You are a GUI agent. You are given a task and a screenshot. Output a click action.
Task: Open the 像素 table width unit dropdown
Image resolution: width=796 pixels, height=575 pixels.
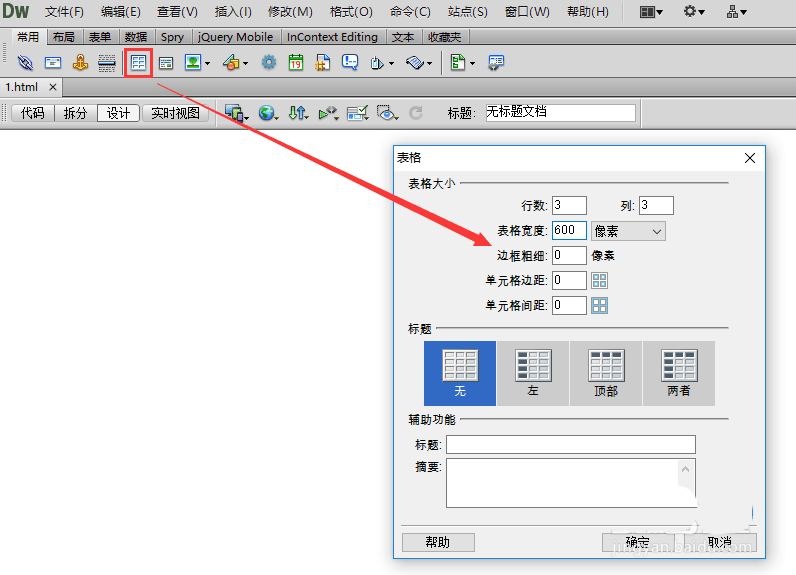coord(628,231)
